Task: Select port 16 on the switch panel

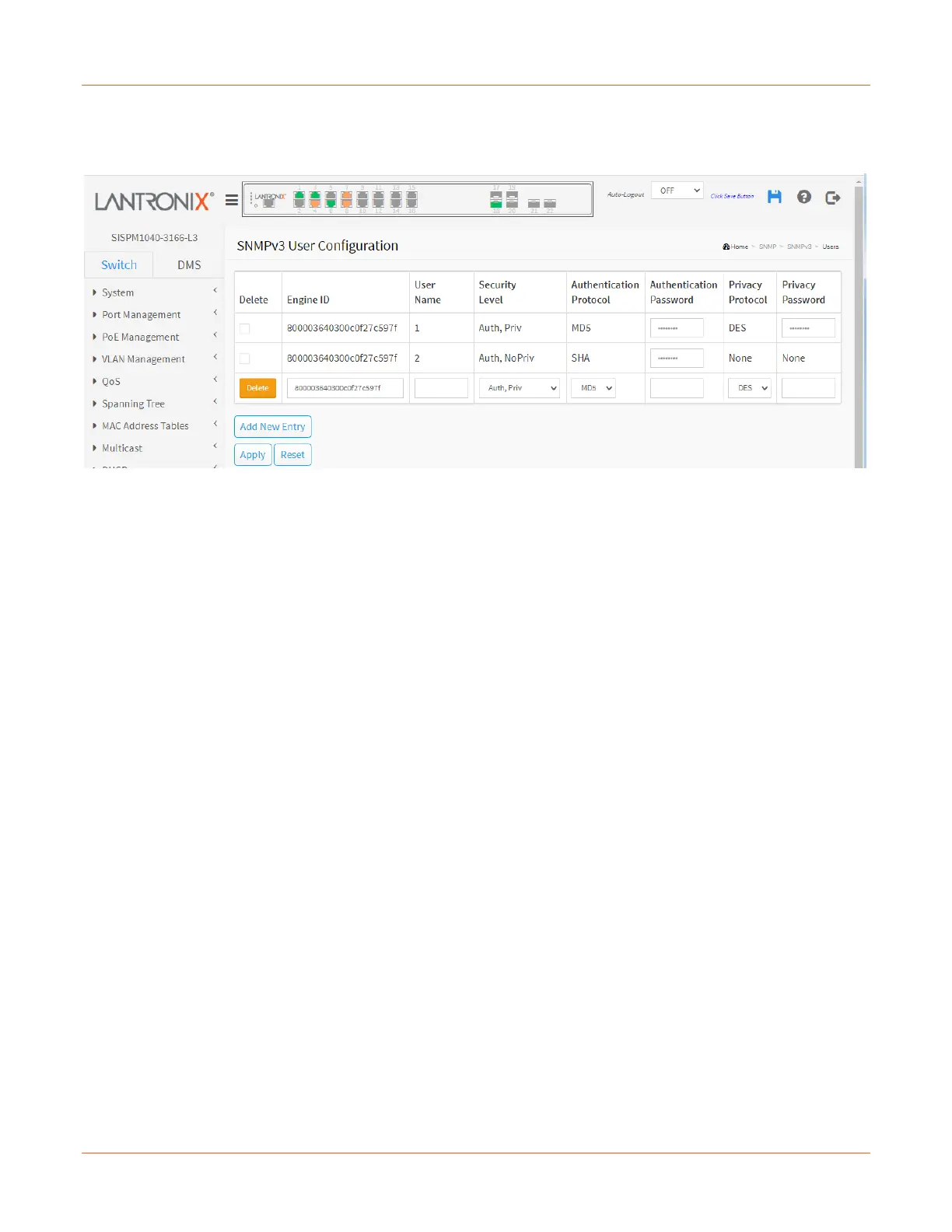Action: point(411,203)
